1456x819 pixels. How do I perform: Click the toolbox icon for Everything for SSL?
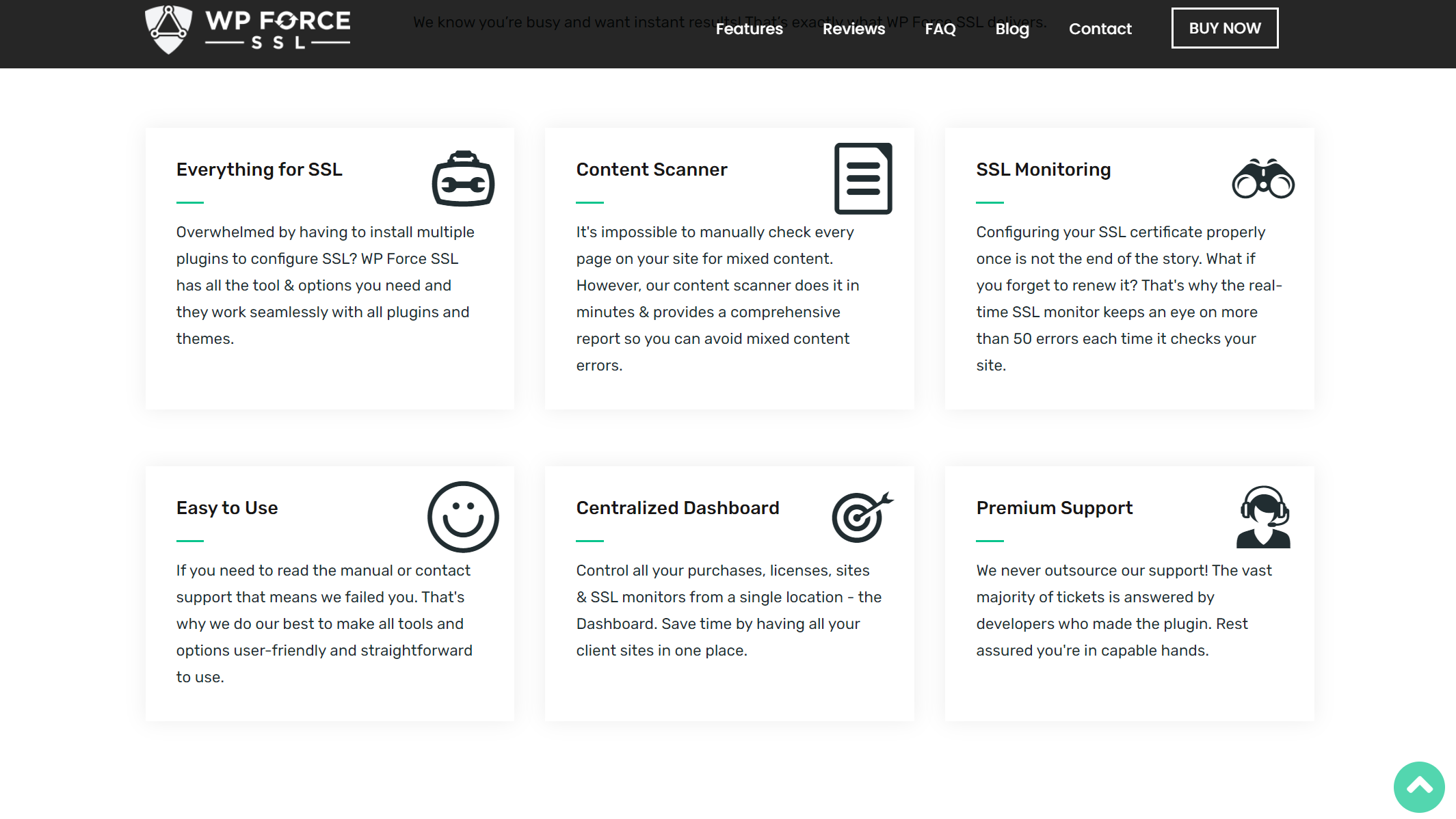point(463,179)
